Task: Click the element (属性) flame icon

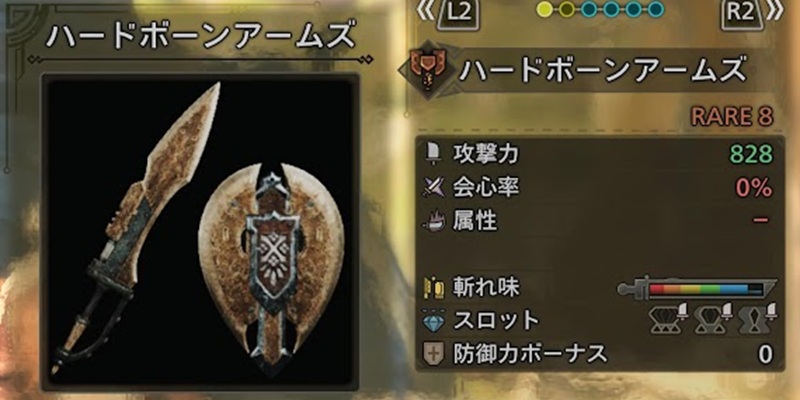Action: pyautogui.click(x=434, y=222)
